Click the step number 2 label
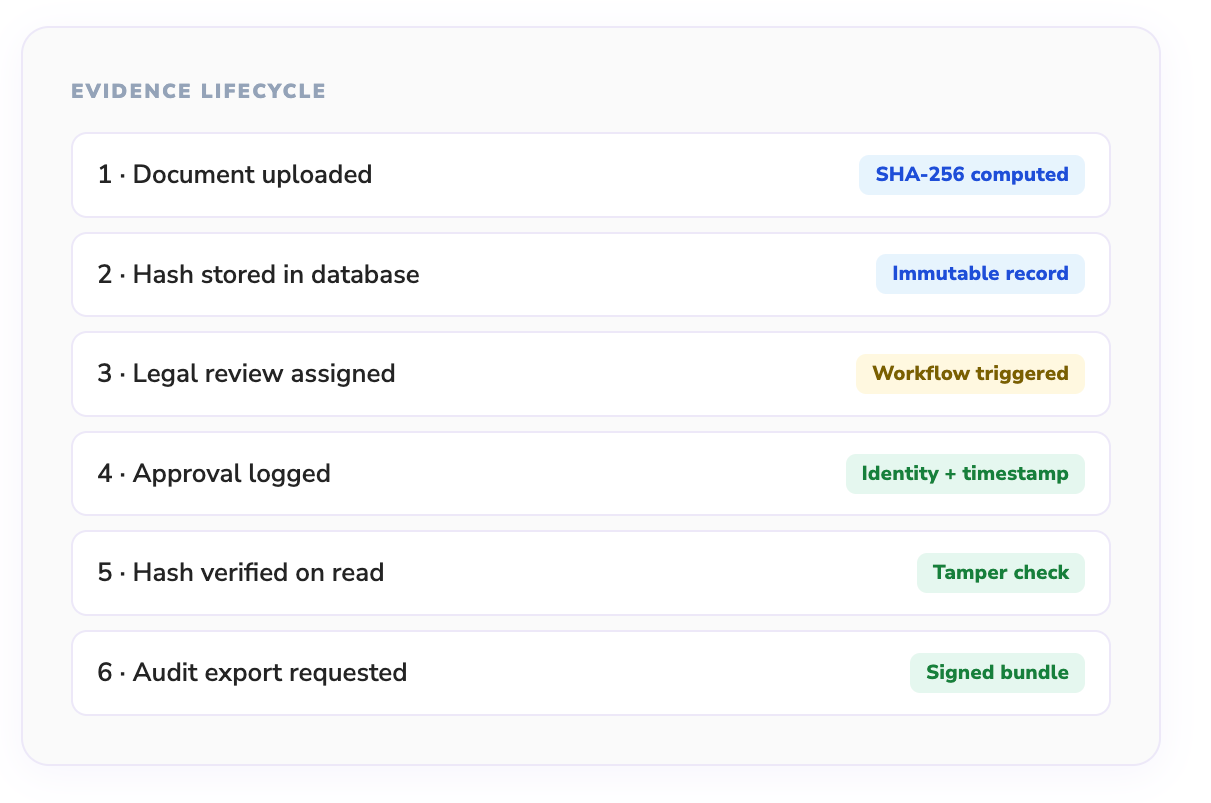Viewport: 1211px width, 803px height. coord(104,274)
